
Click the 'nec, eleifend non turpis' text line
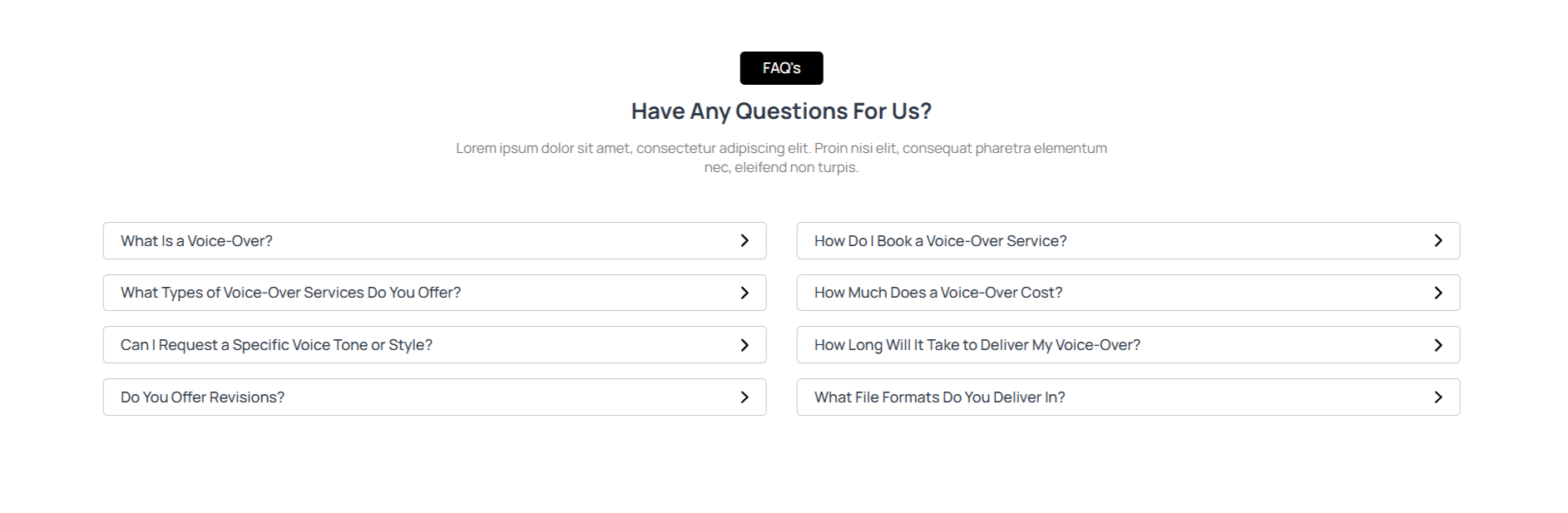click(x=781, y=167)
